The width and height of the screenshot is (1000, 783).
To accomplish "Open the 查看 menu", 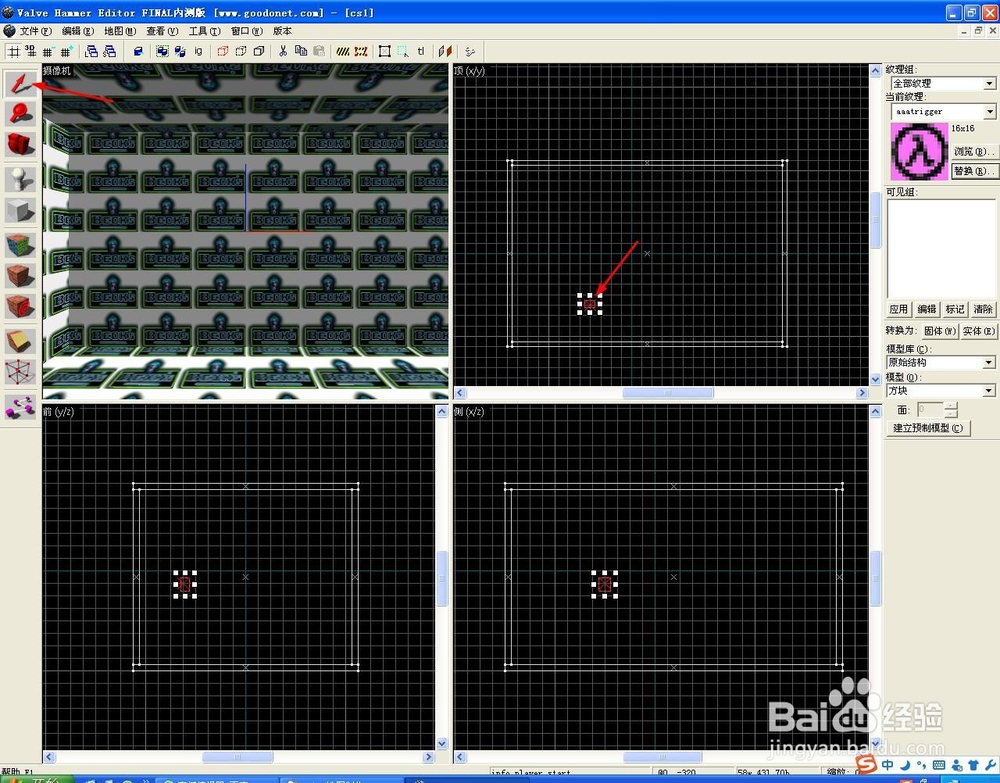I will click(162, 31).
